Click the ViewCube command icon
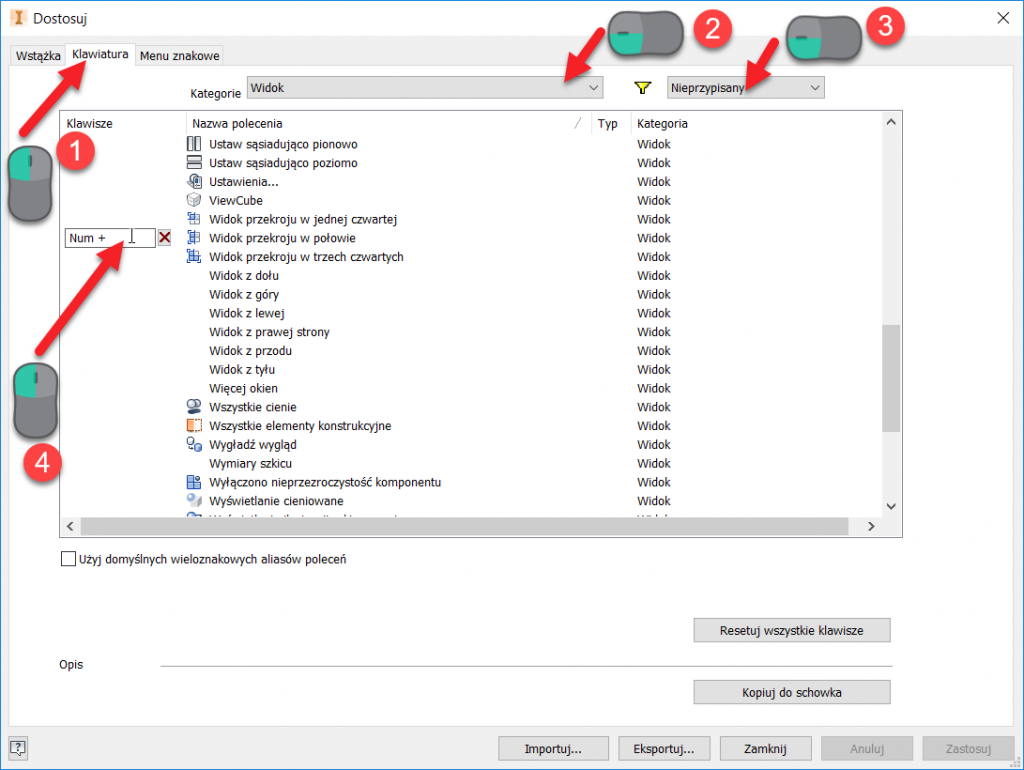The width and height of the screenshot is (1024, 770). [x=195, y=200]
